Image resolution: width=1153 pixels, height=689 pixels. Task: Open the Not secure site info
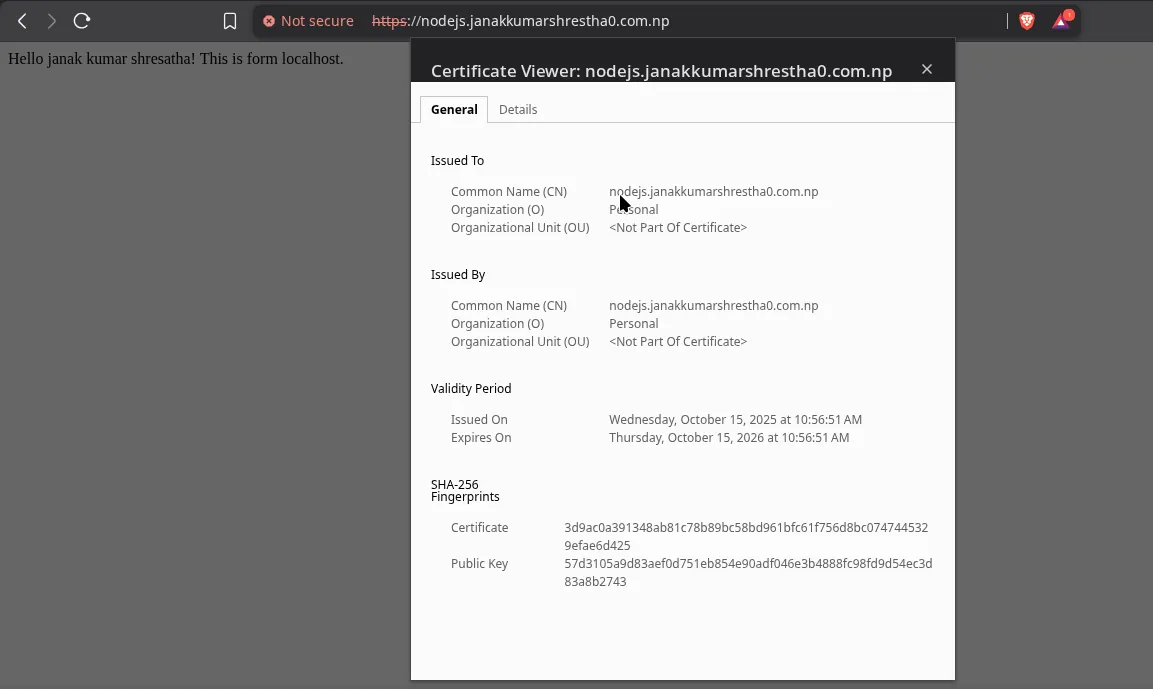point(308,21)
